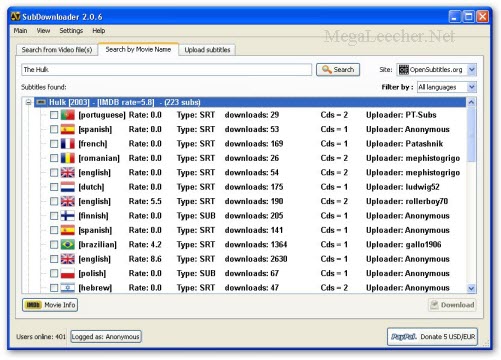Click the movie icon beside Hulk [2003]

pyautogui.click(x=41, y=102)
